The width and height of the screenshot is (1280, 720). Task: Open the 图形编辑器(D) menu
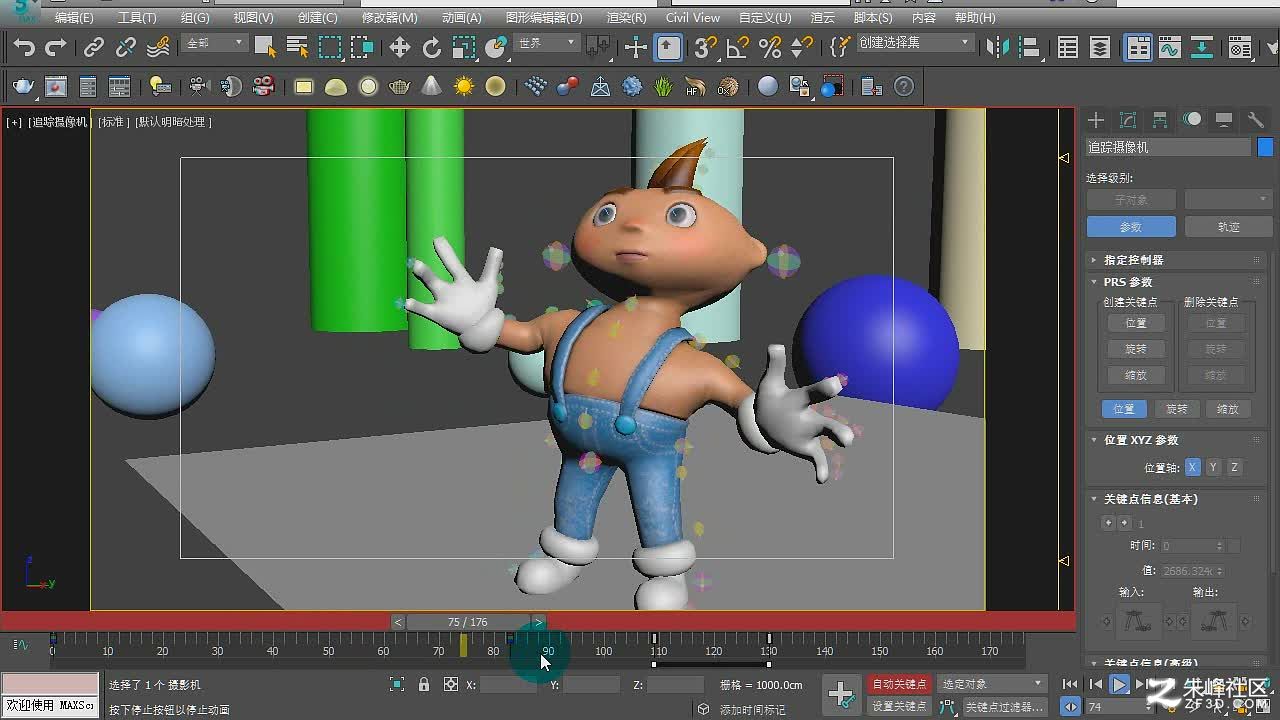tap(543, 18)
